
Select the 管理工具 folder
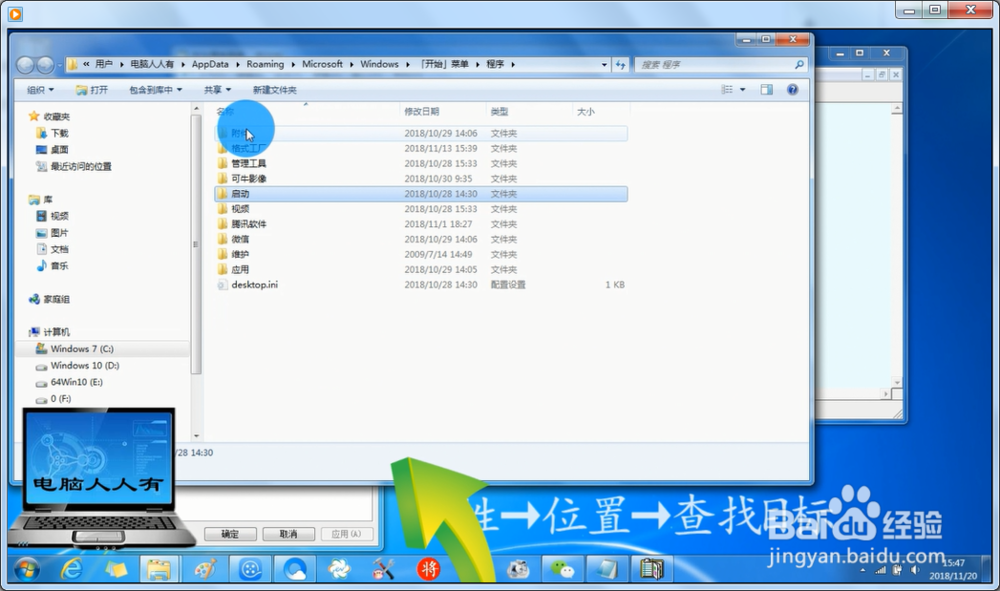(x=421, y=164)
